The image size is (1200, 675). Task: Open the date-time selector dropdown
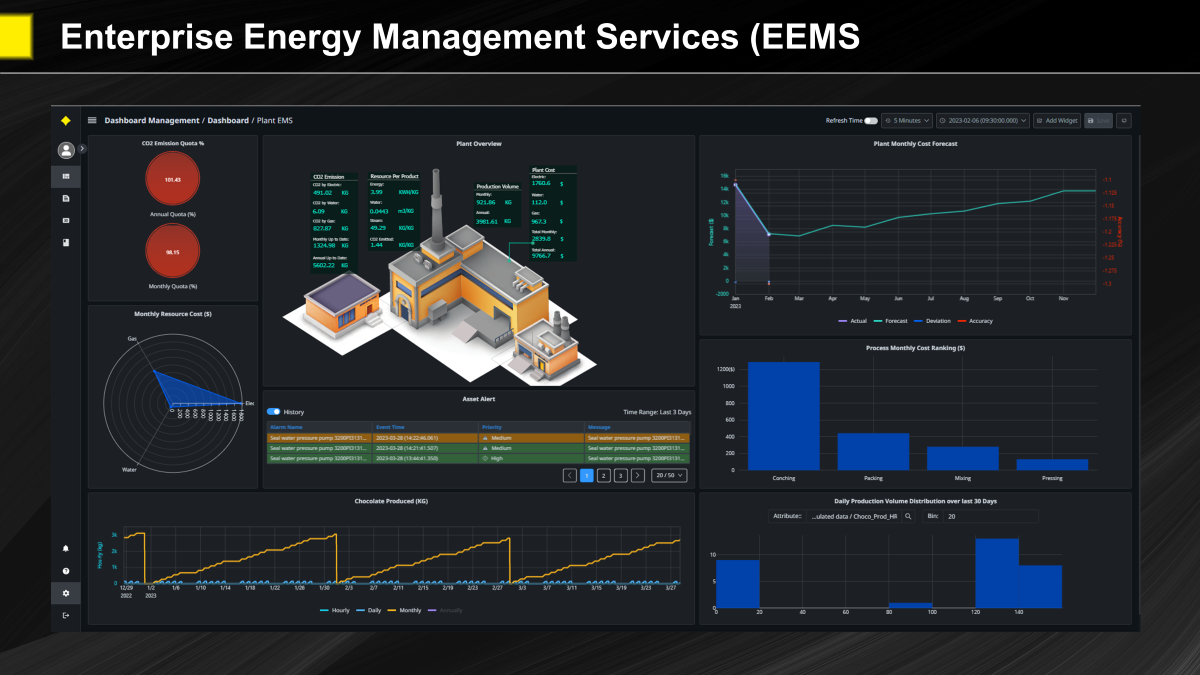(x=982, y=120)
